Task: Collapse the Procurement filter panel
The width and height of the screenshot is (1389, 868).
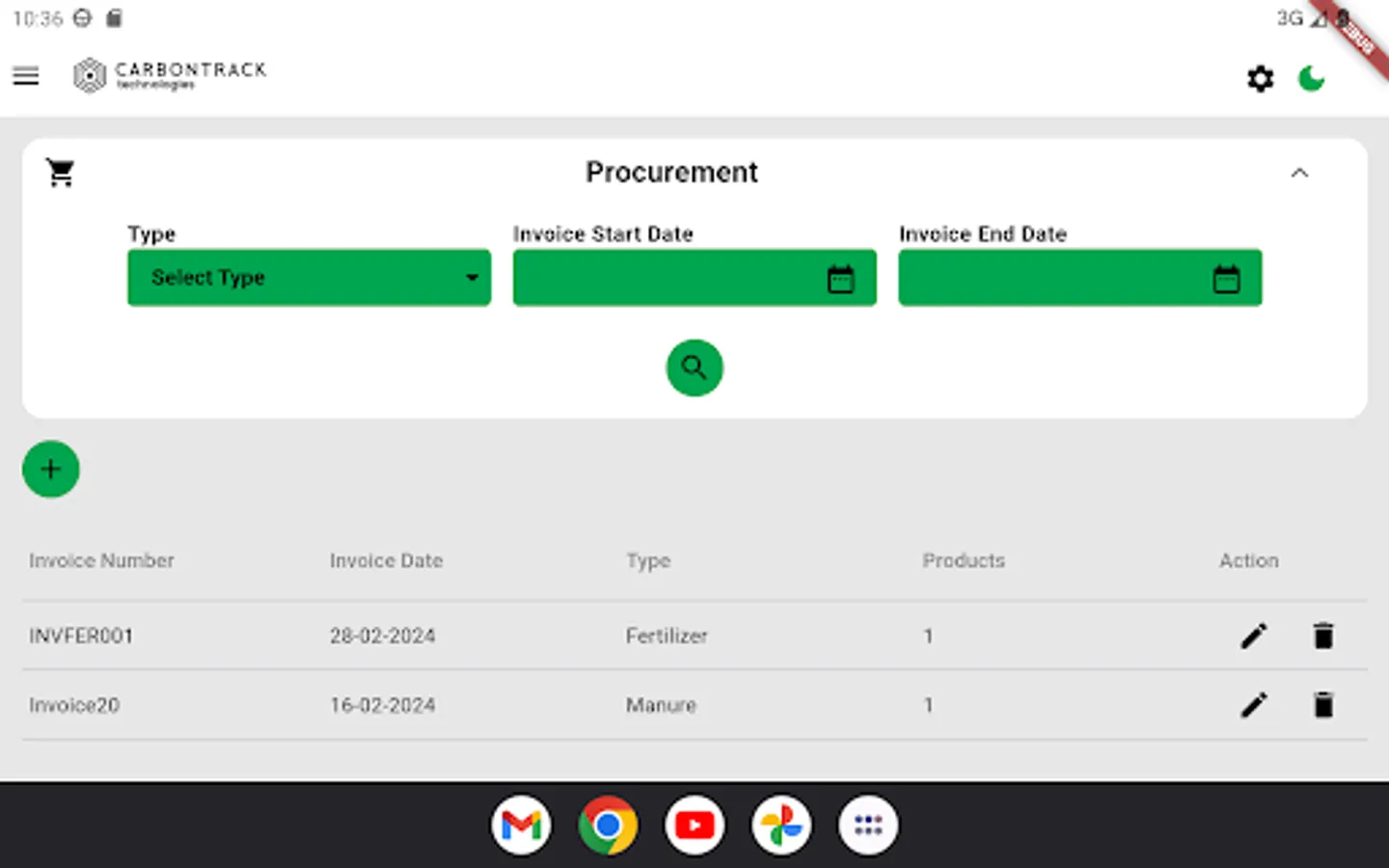Action: click(x=1299, y=174)
